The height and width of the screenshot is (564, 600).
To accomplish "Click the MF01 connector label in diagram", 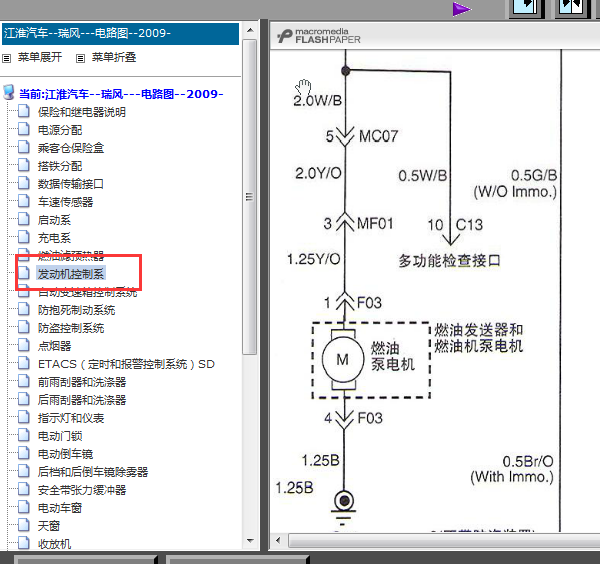I will (375, 223).
